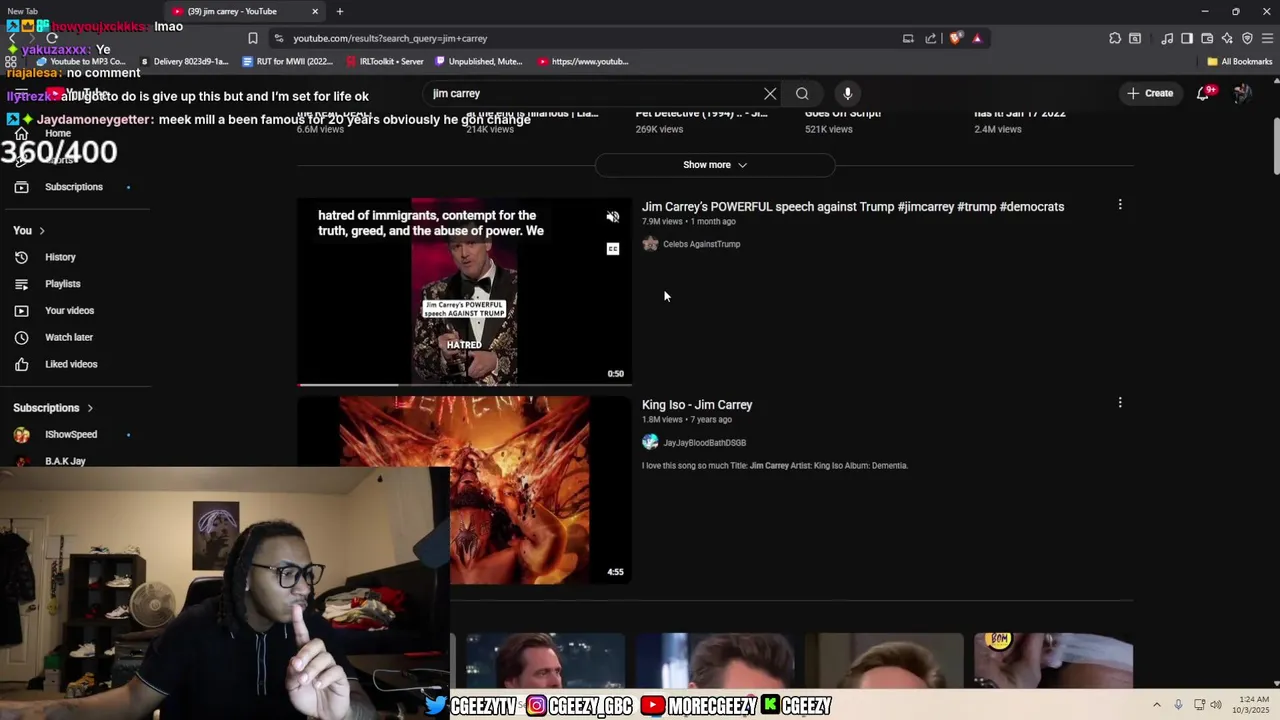Viewport: 1280px width, 720px height.
Task: Start voice search with microphone icon
Action: click(x=847, y=93)
